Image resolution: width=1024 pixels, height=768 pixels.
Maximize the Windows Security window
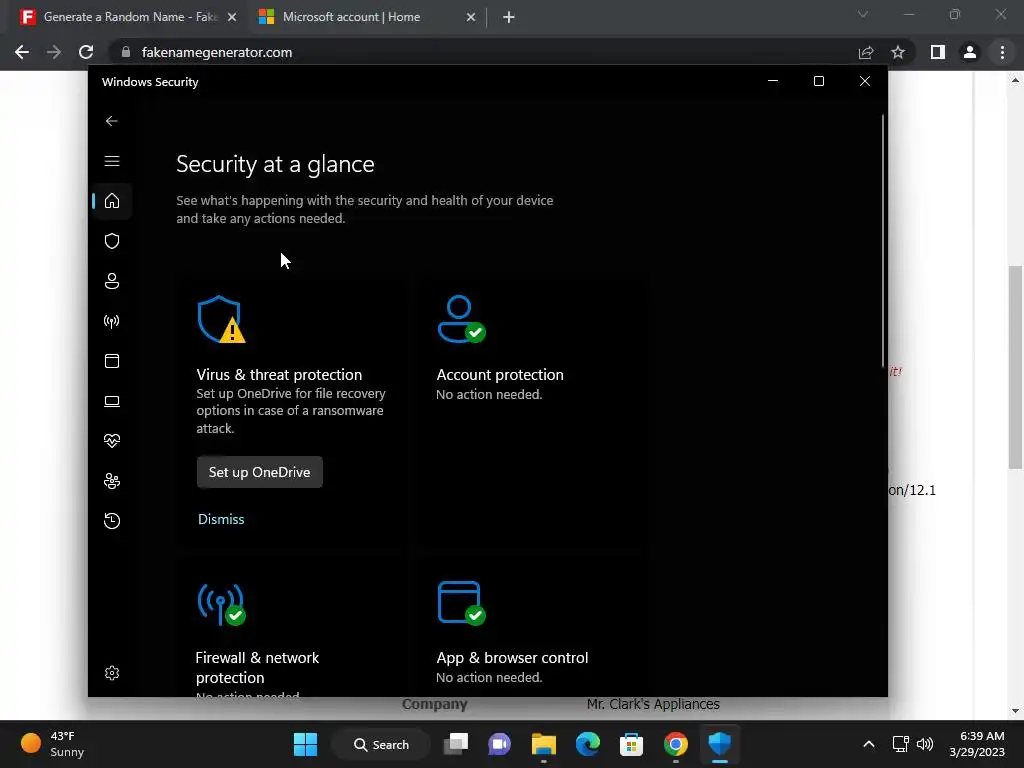click(x=819, y=81)
